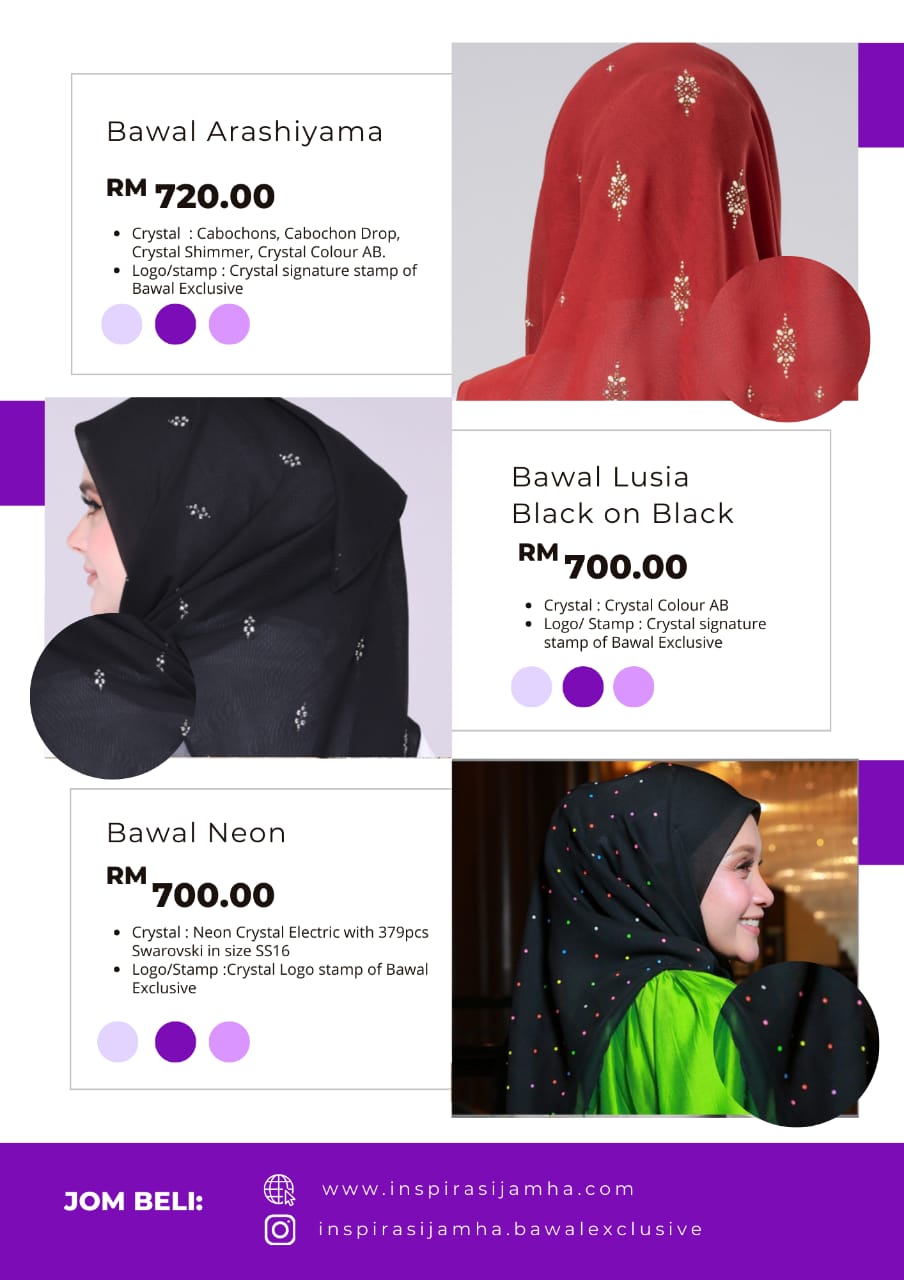Choose pink-violet swatch under Bawal Lusia
The height and width of the screenshot is (1280, 904).
coord(633,687)
